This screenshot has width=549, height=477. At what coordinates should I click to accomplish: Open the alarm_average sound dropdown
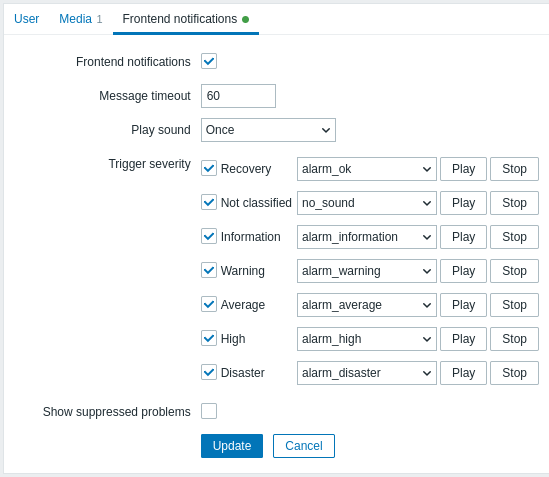[x=367, y=305]
